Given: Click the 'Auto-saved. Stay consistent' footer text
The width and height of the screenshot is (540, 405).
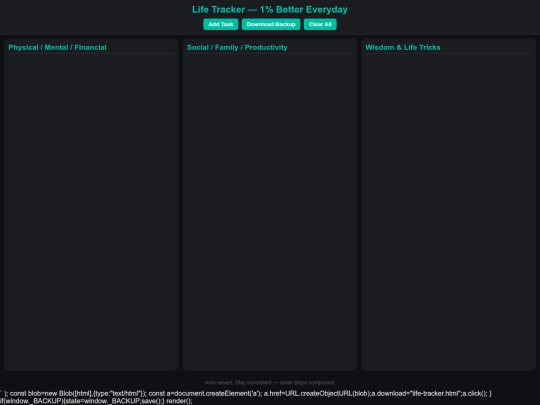Looking at the screenshot, I should tap(270, 383).
